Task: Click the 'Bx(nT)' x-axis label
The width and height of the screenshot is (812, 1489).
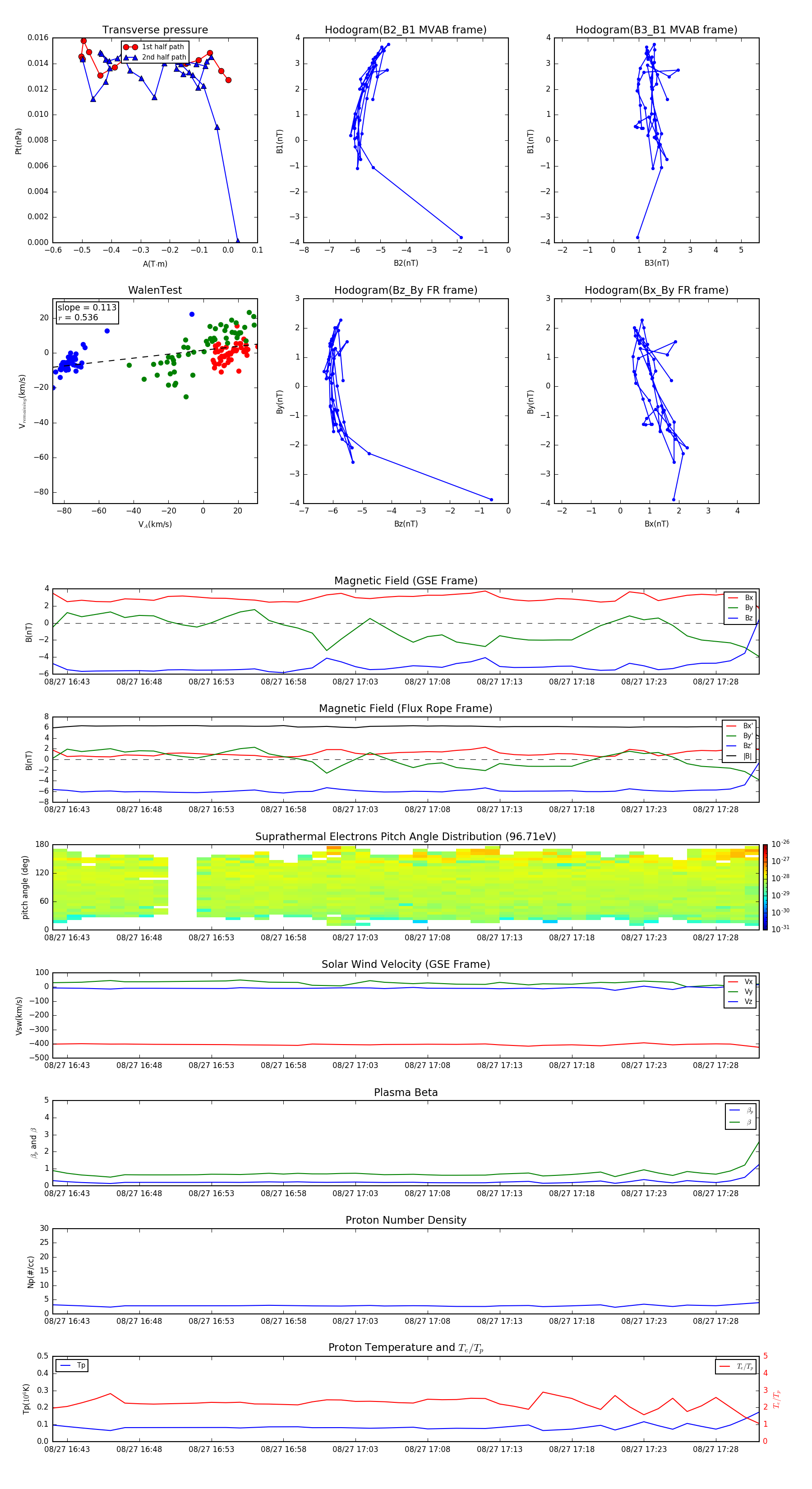Action: [x=656, y=524]
